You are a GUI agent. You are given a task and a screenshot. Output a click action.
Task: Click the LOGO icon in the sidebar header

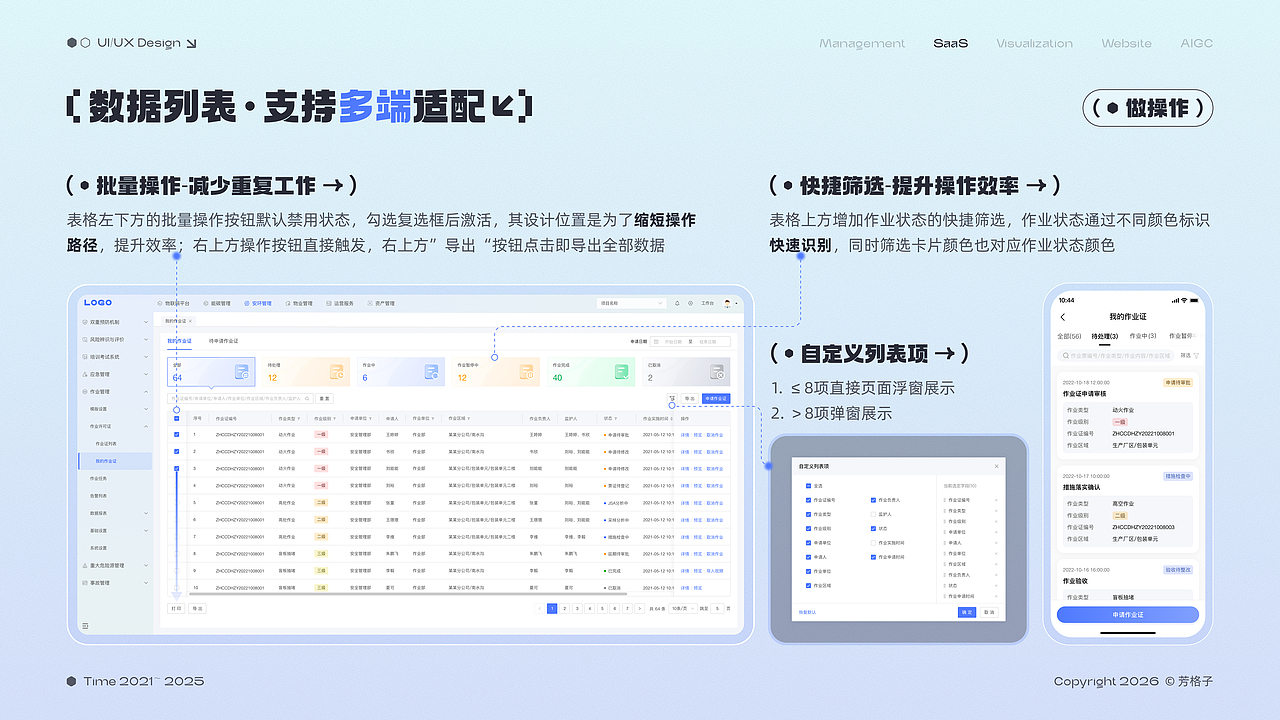pyautogui.click(x=97, y=302)
